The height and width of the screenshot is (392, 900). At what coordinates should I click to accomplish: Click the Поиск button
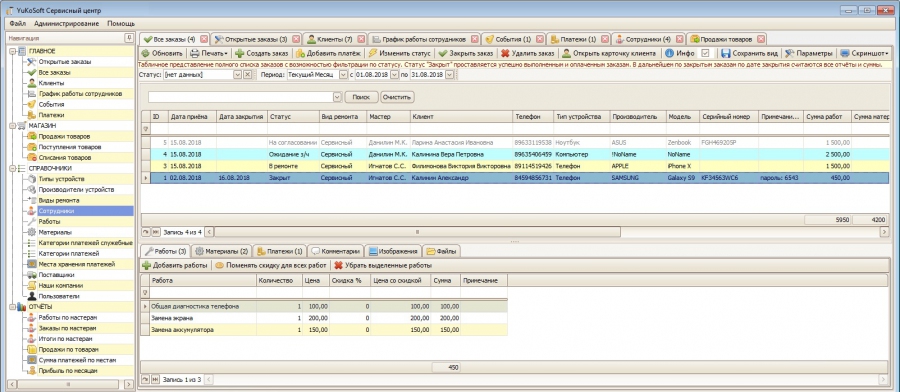coord(361,97)
